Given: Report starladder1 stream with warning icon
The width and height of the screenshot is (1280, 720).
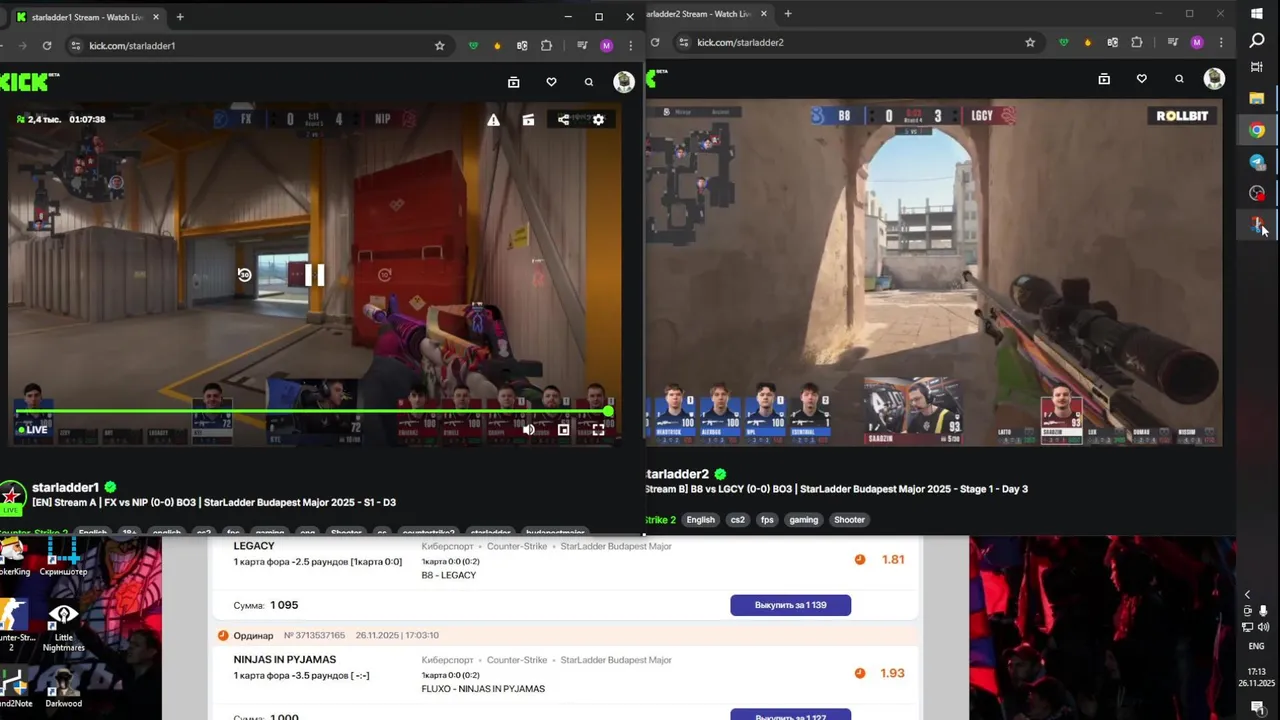Looking at the screenshot, I should pyautogui.click(x=493, y=120).
